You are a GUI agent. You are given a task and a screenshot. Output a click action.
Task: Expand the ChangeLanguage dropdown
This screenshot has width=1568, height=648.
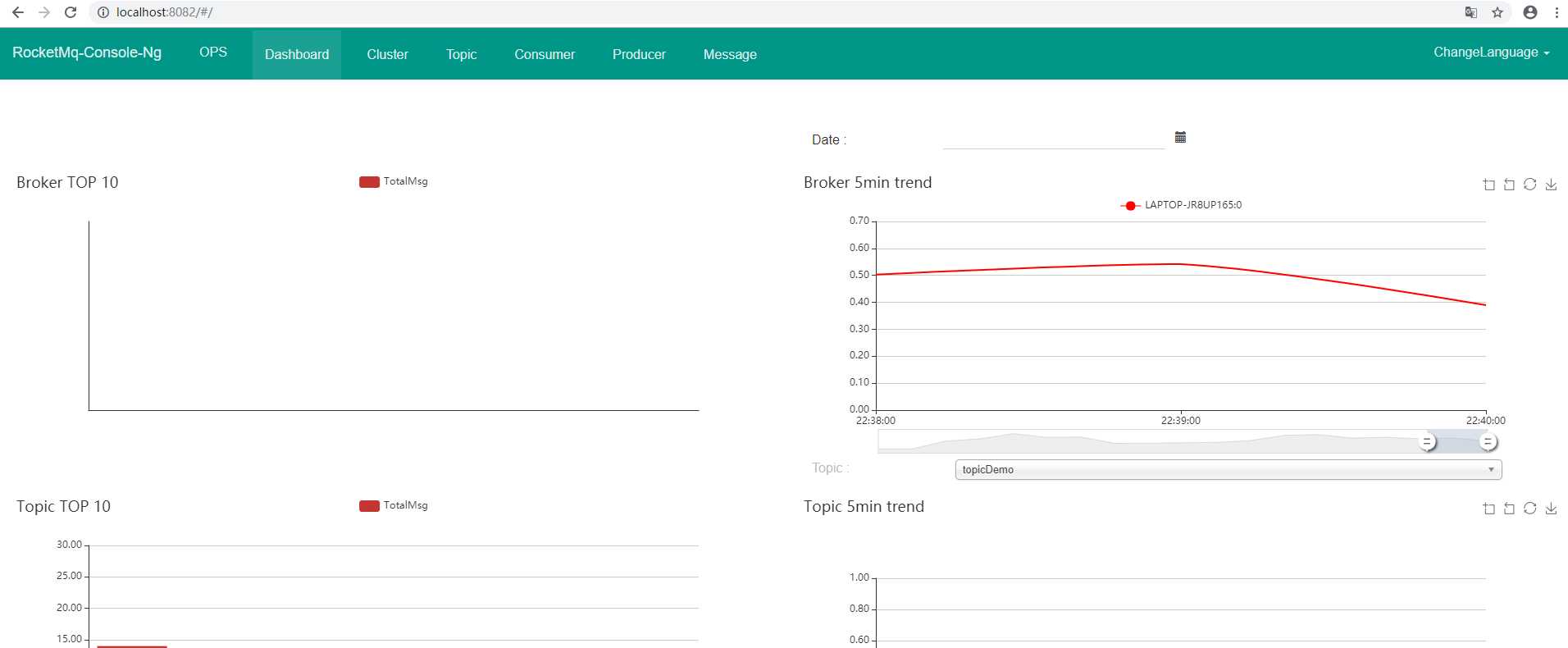(x=1491, y=52)
